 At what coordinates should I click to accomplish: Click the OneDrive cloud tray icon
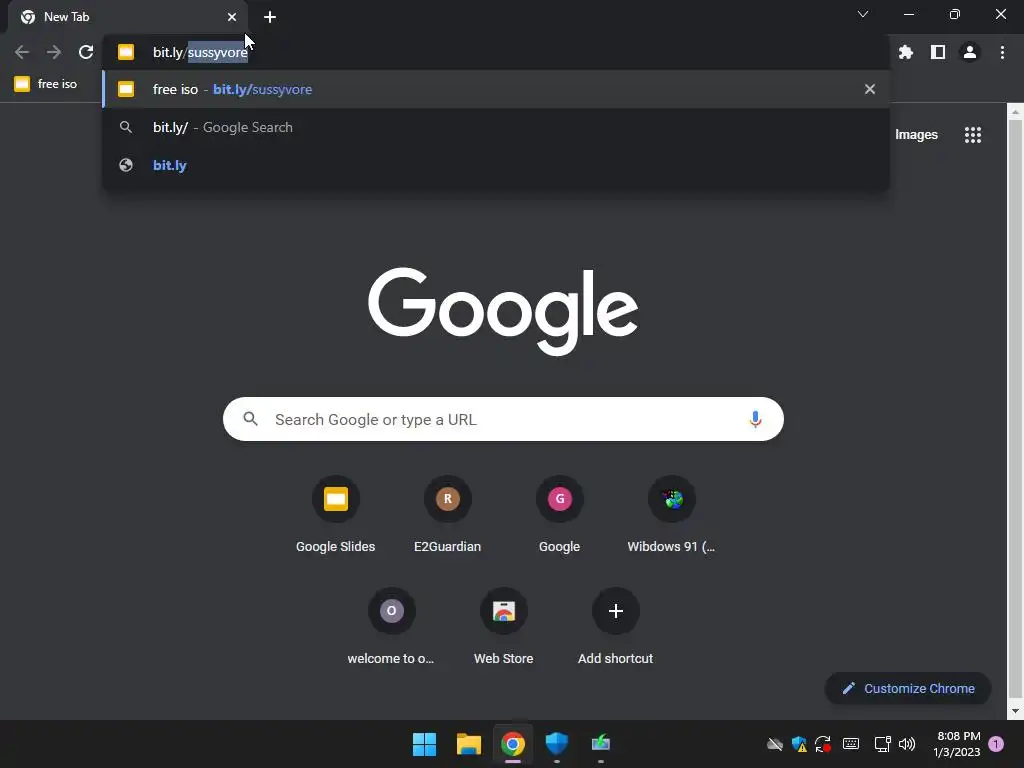[775, 744]
